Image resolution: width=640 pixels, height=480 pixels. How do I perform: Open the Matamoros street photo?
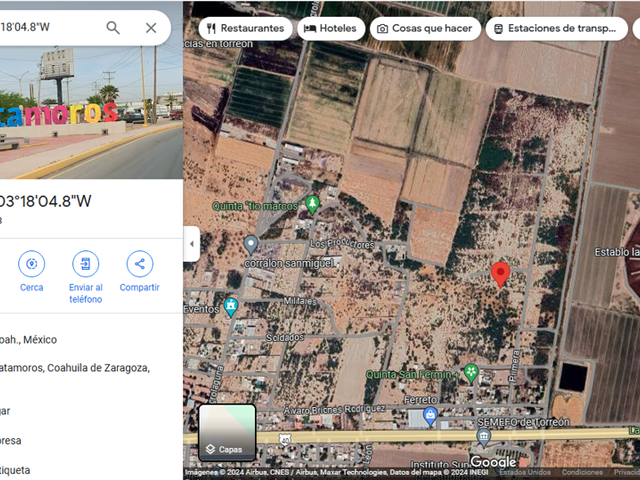click(91, 112)
